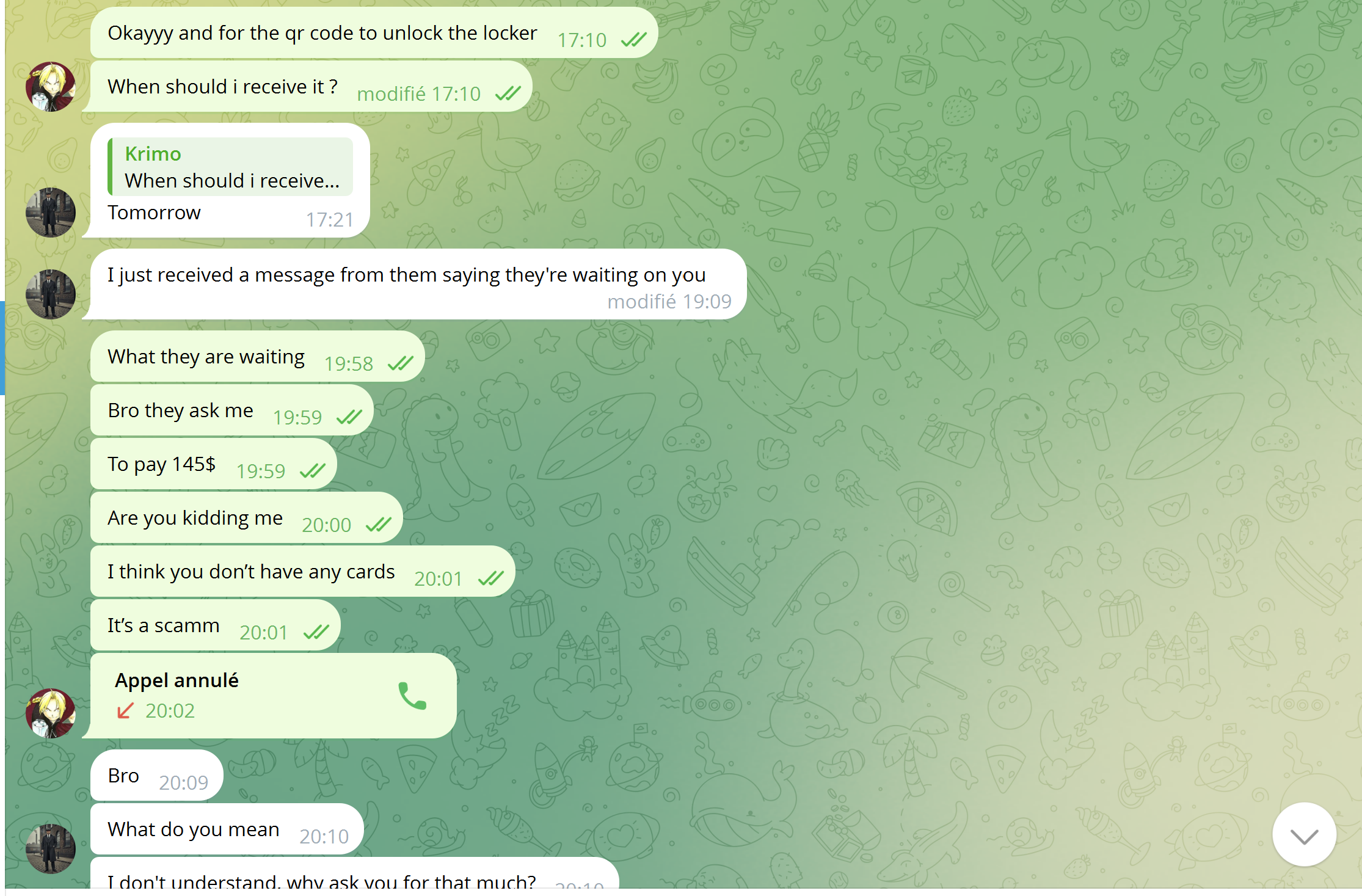Click the green phone icon in the cancelled call

click(412, 696)
